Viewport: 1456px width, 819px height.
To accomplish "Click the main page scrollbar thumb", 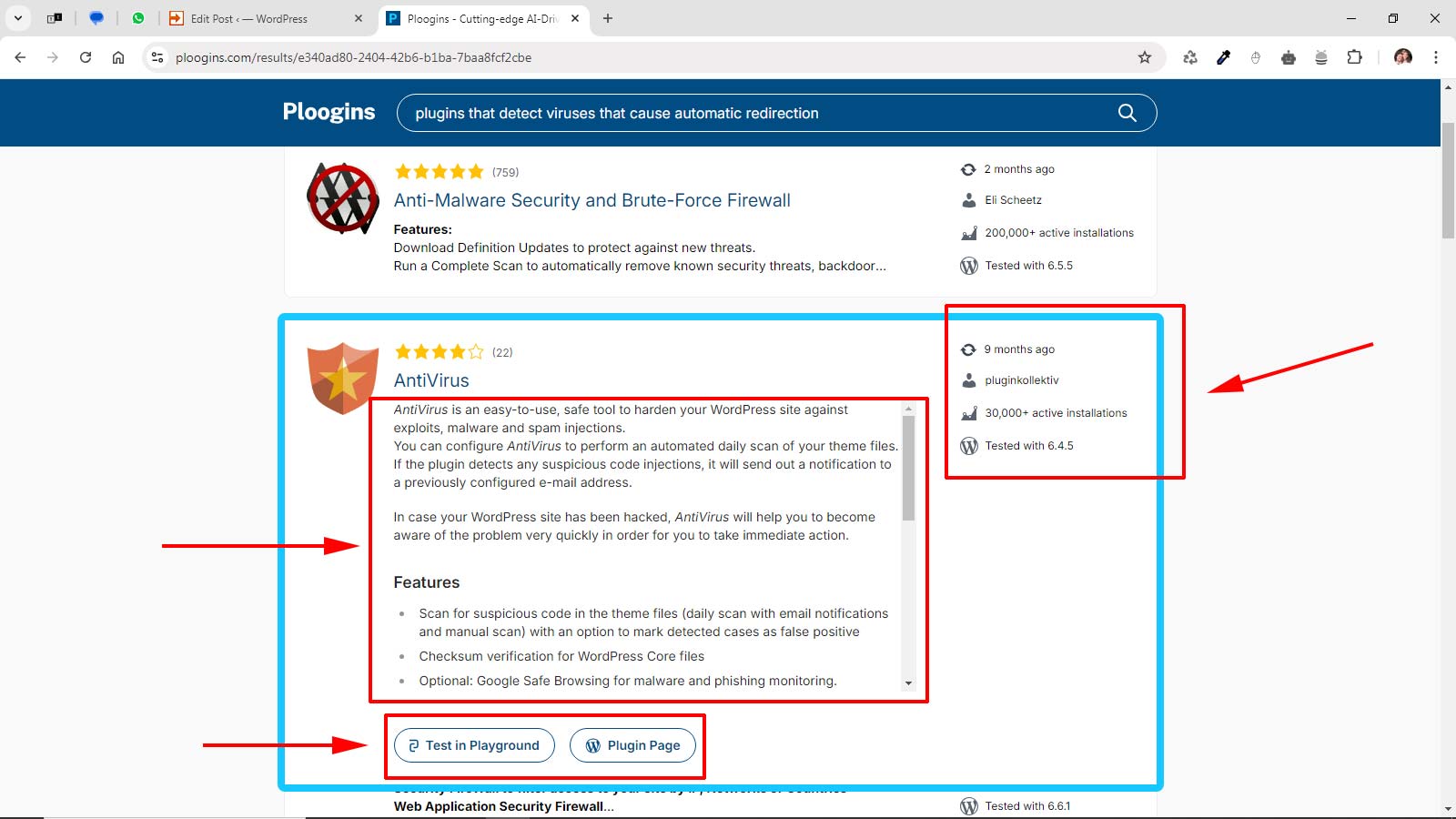I will 1448,178.
